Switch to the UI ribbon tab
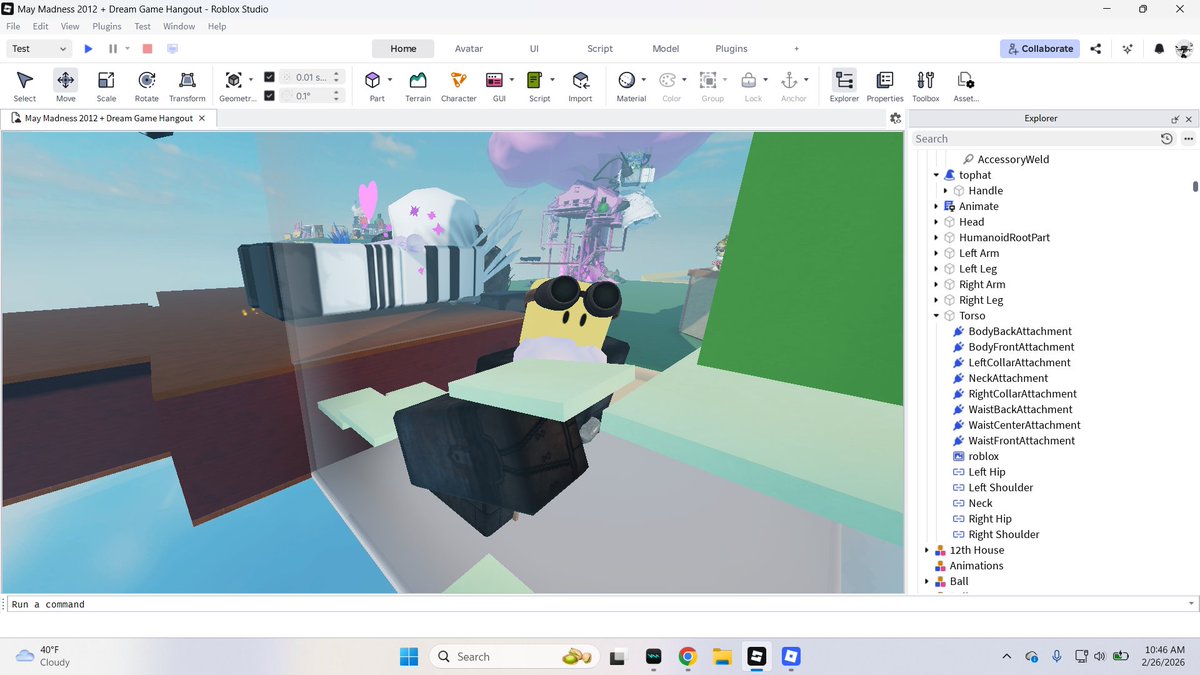 point(535,48)
